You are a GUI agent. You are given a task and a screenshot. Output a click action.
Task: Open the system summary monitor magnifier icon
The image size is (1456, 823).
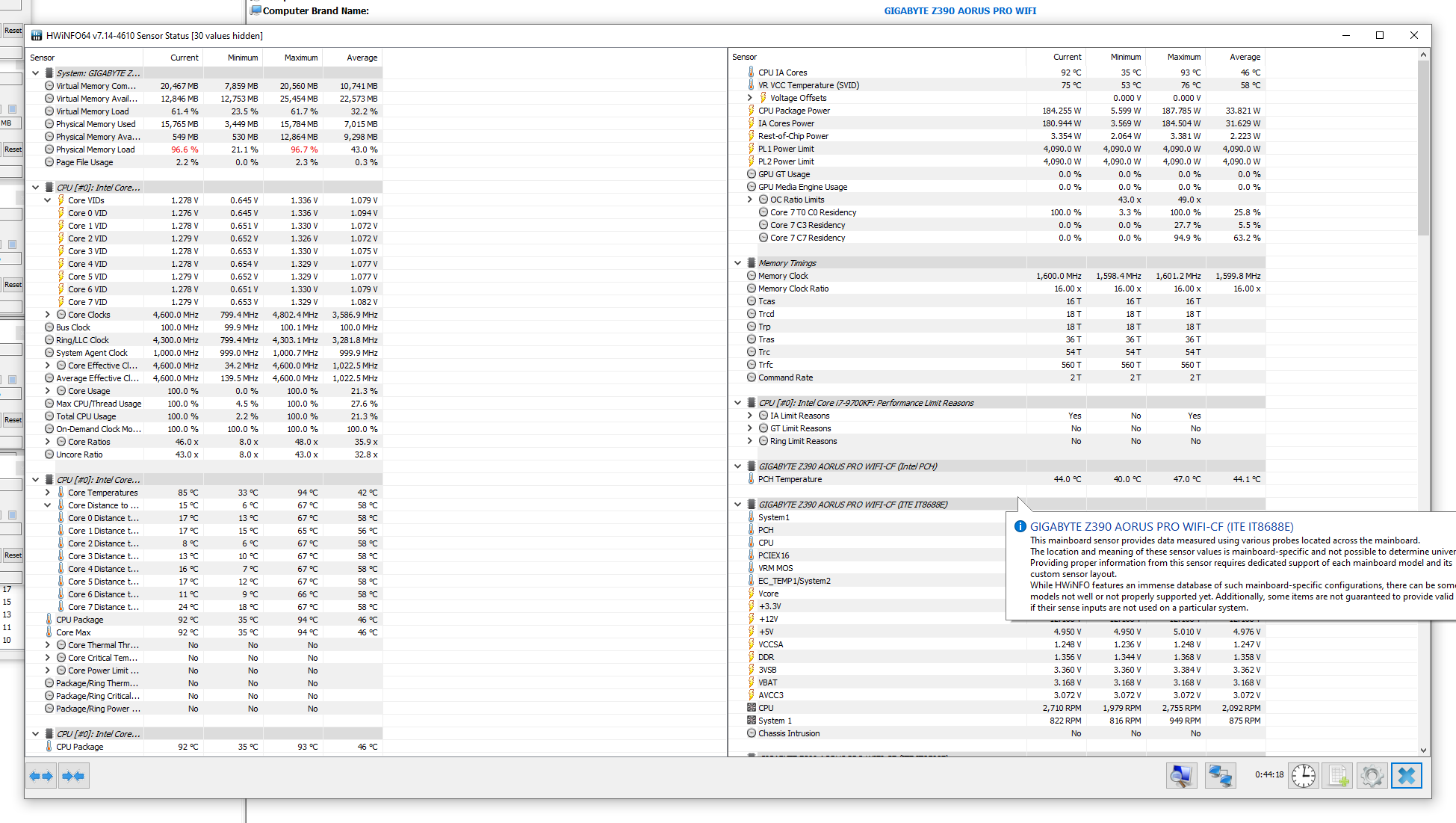click(1181, 776)
